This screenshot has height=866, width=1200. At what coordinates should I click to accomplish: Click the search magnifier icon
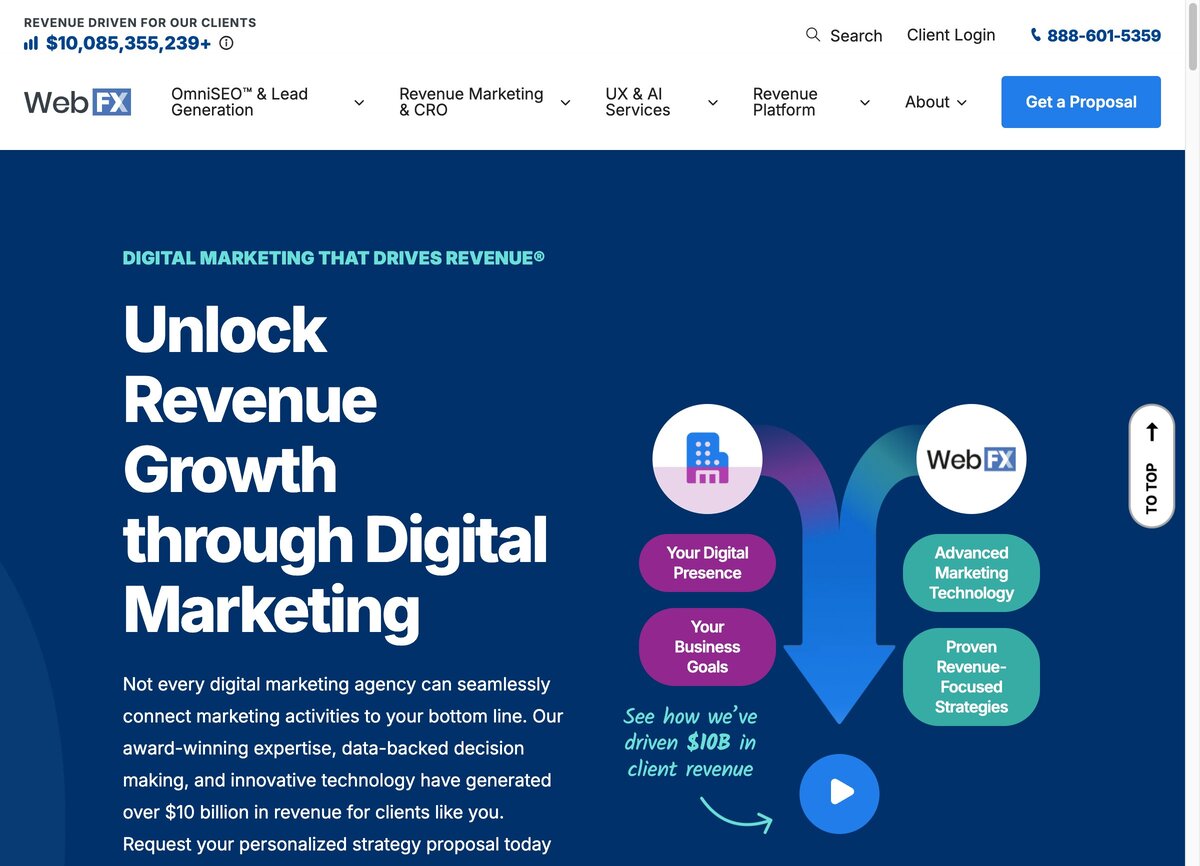click(813, 34)
